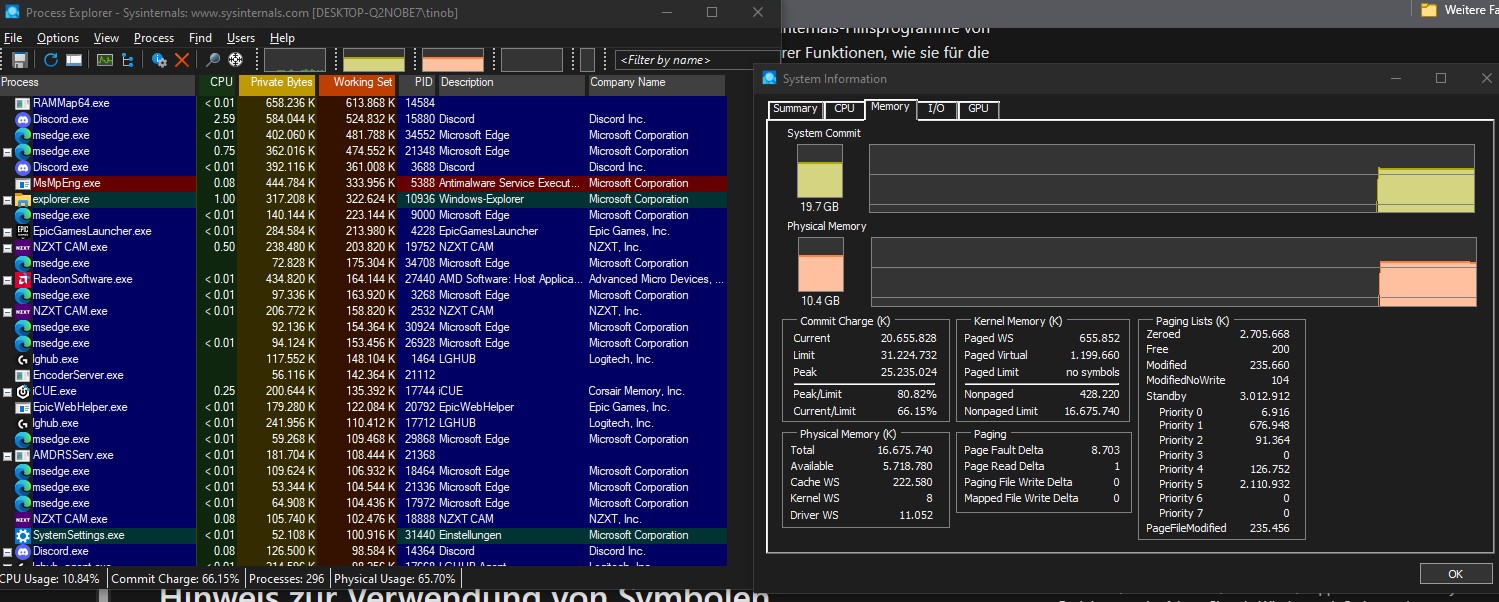Click the Find Handle magnifier icon
The width and height of the screenshot is (1499, 602).
pos(213,60)
